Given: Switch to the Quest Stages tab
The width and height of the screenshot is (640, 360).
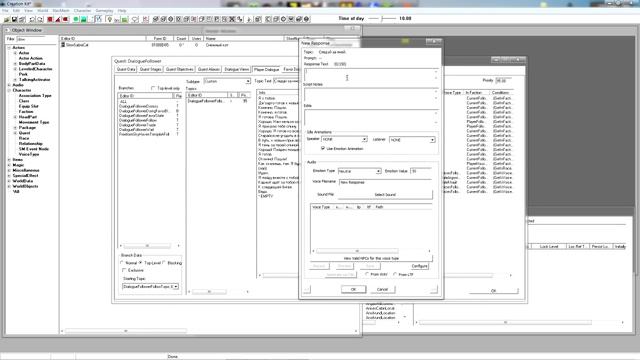Looking at the screenshot, I should pos(150,69).
